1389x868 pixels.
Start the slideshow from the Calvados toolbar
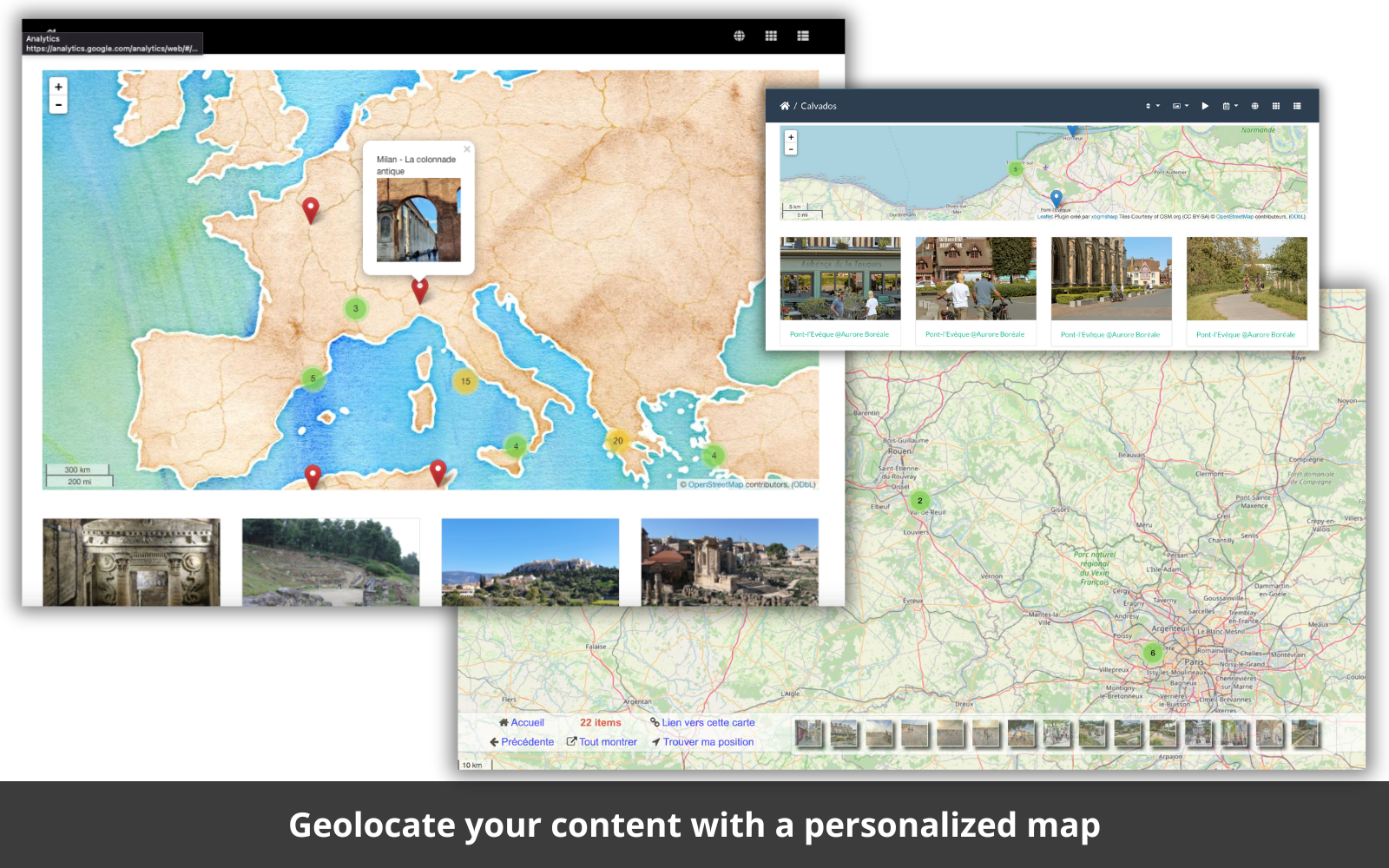point(1206,105)
